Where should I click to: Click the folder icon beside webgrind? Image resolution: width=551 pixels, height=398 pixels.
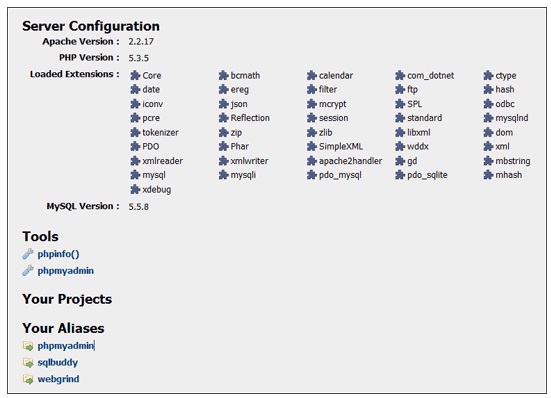tap(28, 379)
